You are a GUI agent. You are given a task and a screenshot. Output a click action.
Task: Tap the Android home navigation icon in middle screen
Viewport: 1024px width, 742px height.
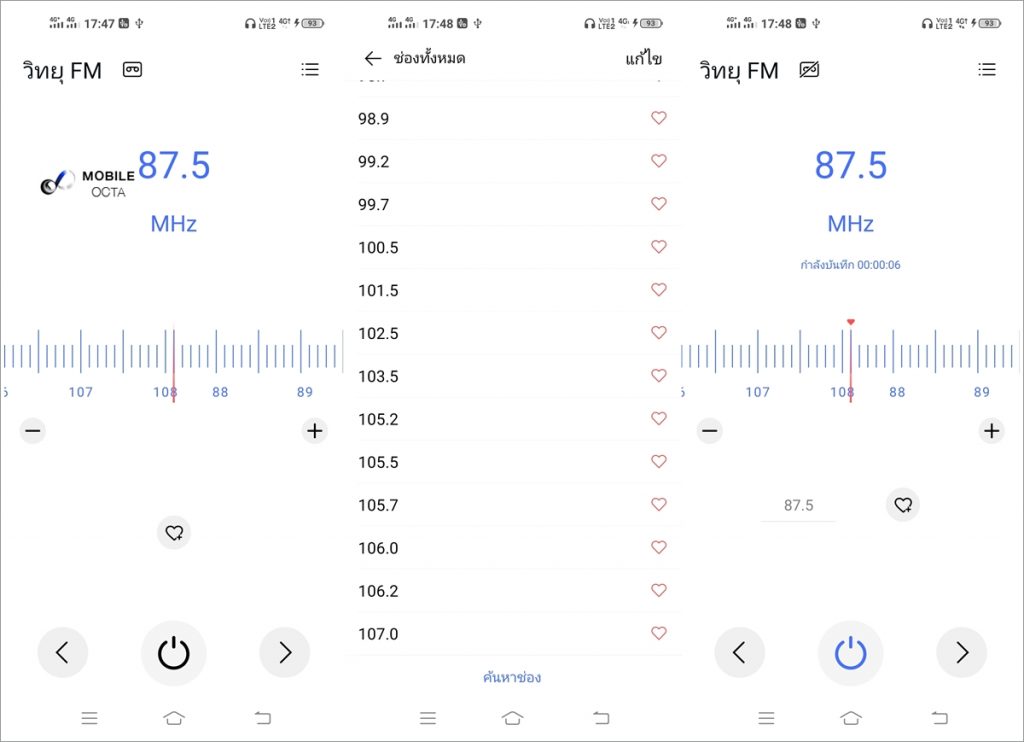coord(513,717)
